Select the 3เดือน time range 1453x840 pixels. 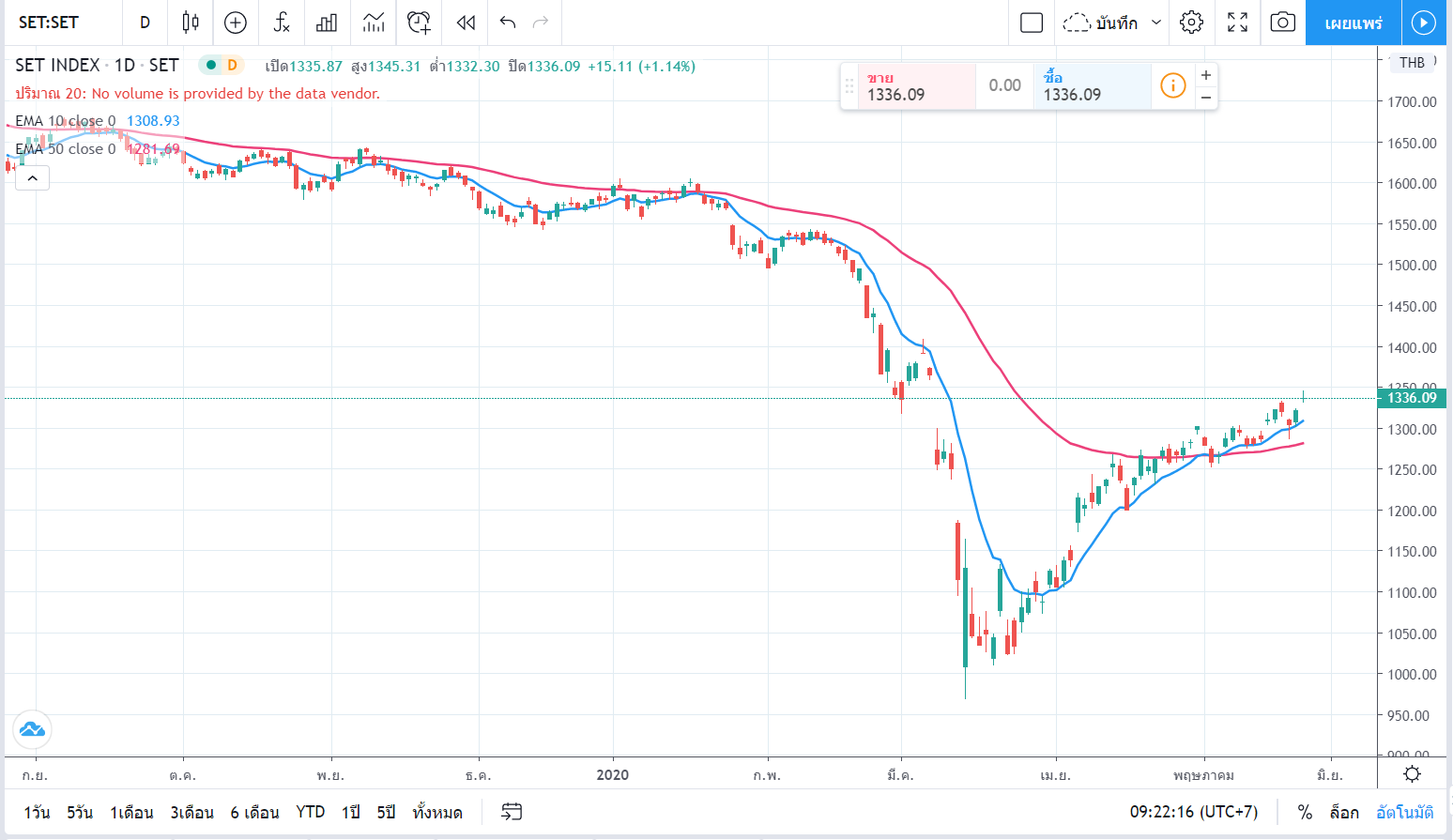[192, 812]
